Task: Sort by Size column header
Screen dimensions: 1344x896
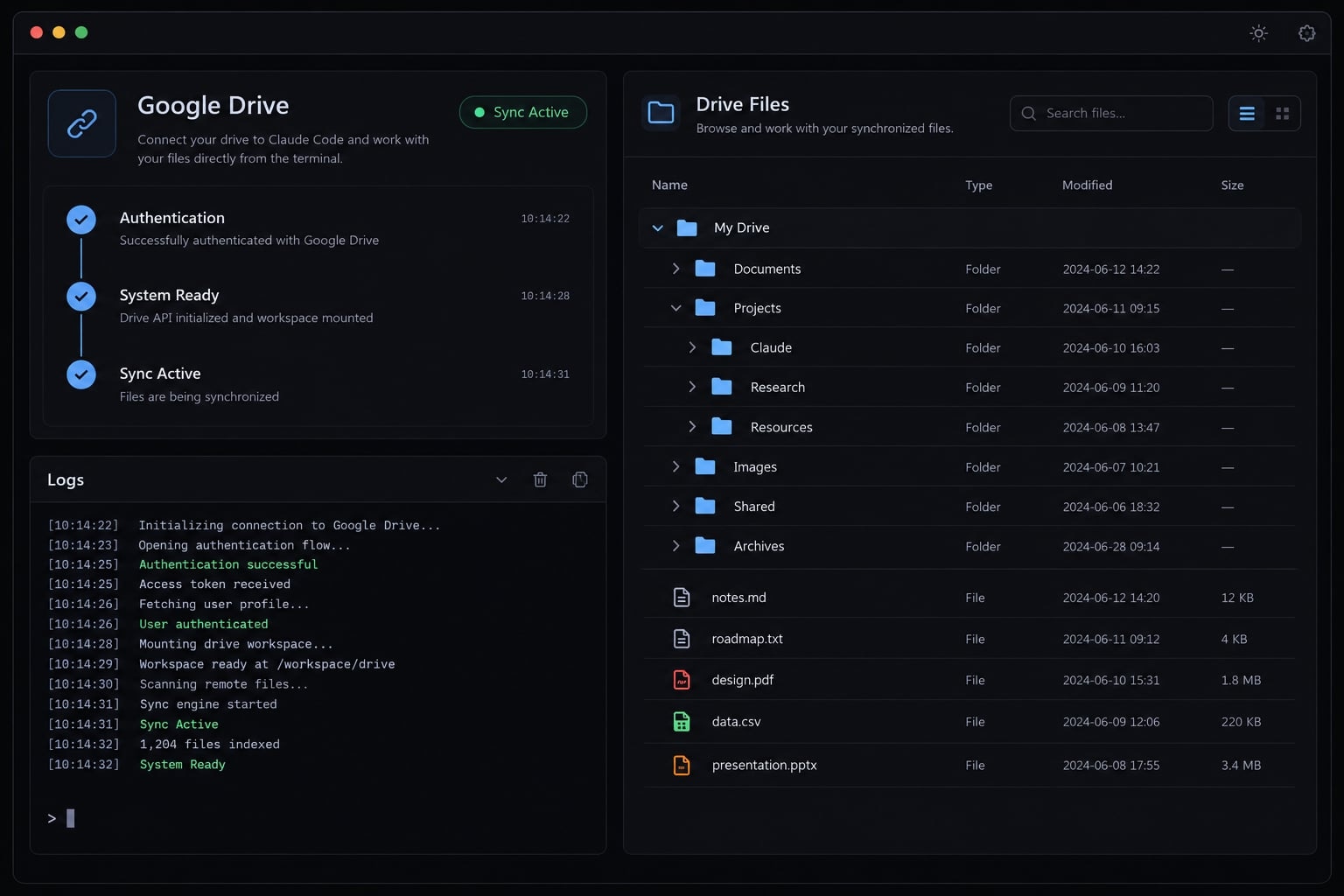Action: 1232,185
